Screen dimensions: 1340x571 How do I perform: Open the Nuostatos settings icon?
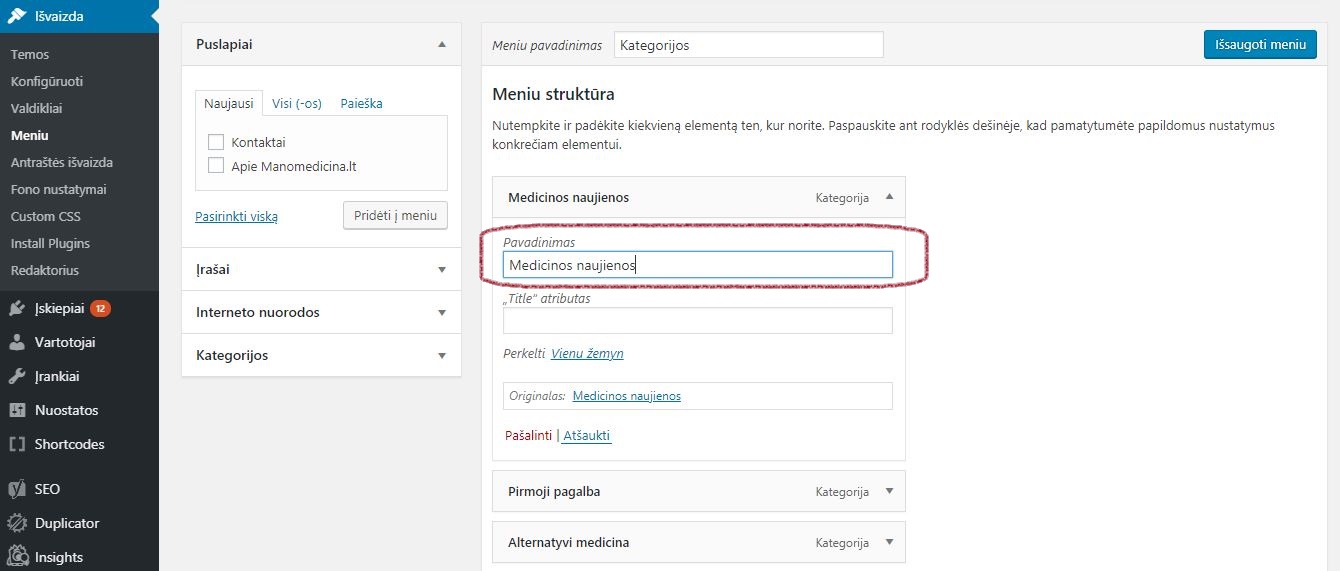17,410
